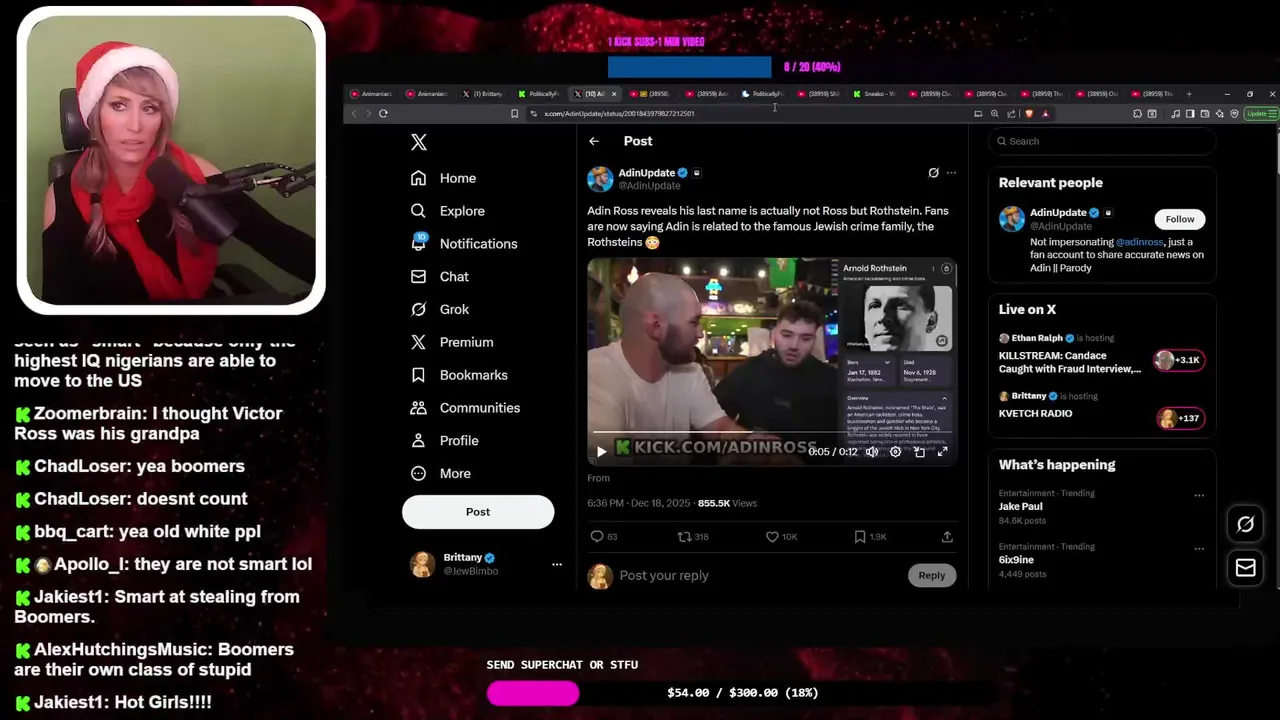
Task: Click the floating messages envelope button
Action: (1245, 568)
